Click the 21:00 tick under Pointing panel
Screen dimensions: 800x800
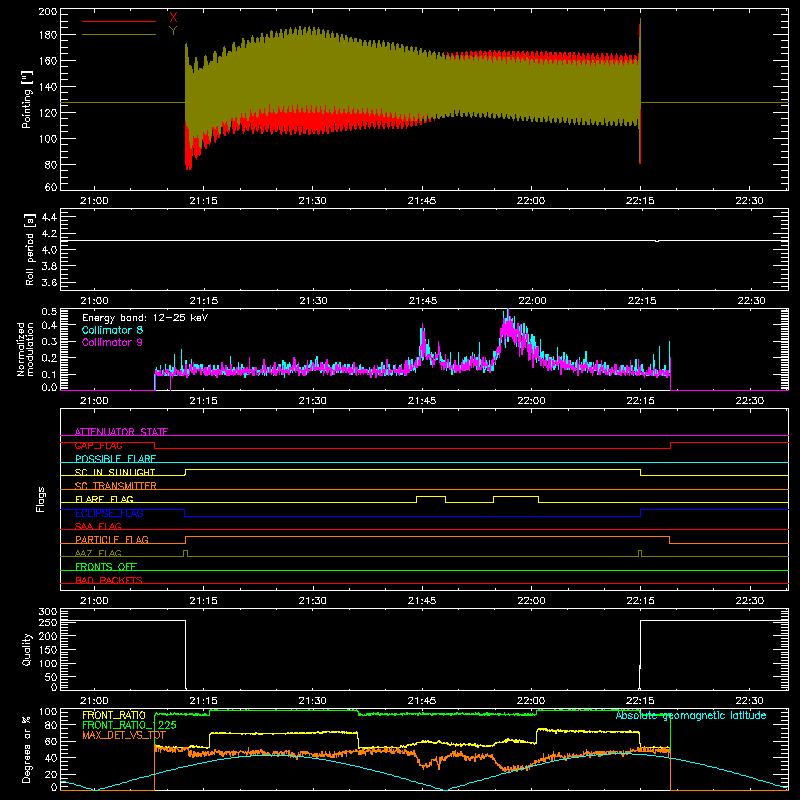coord(94,201)
